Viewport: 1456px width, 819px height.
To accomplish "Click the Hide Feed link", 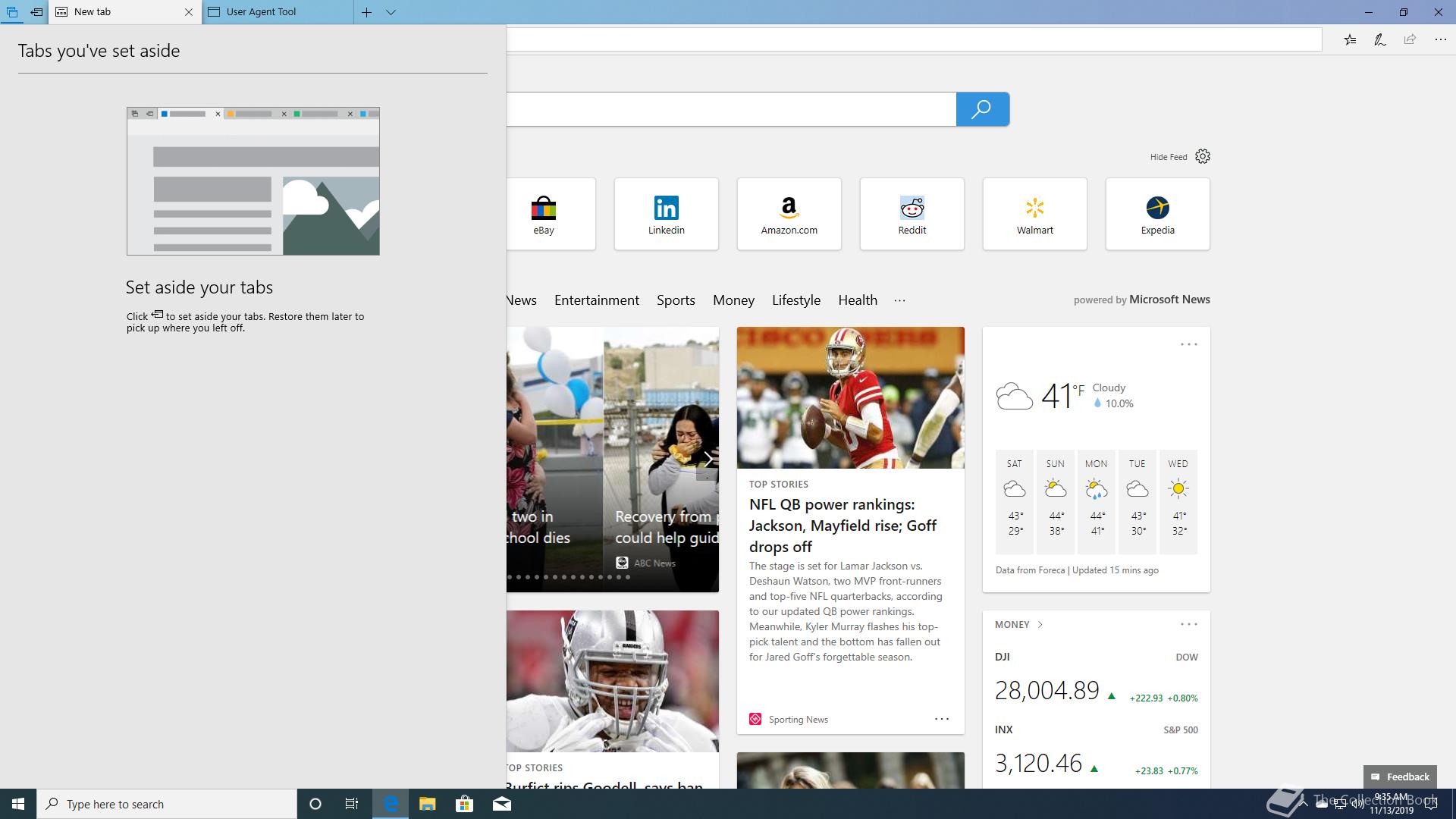I will [1168, 157].
